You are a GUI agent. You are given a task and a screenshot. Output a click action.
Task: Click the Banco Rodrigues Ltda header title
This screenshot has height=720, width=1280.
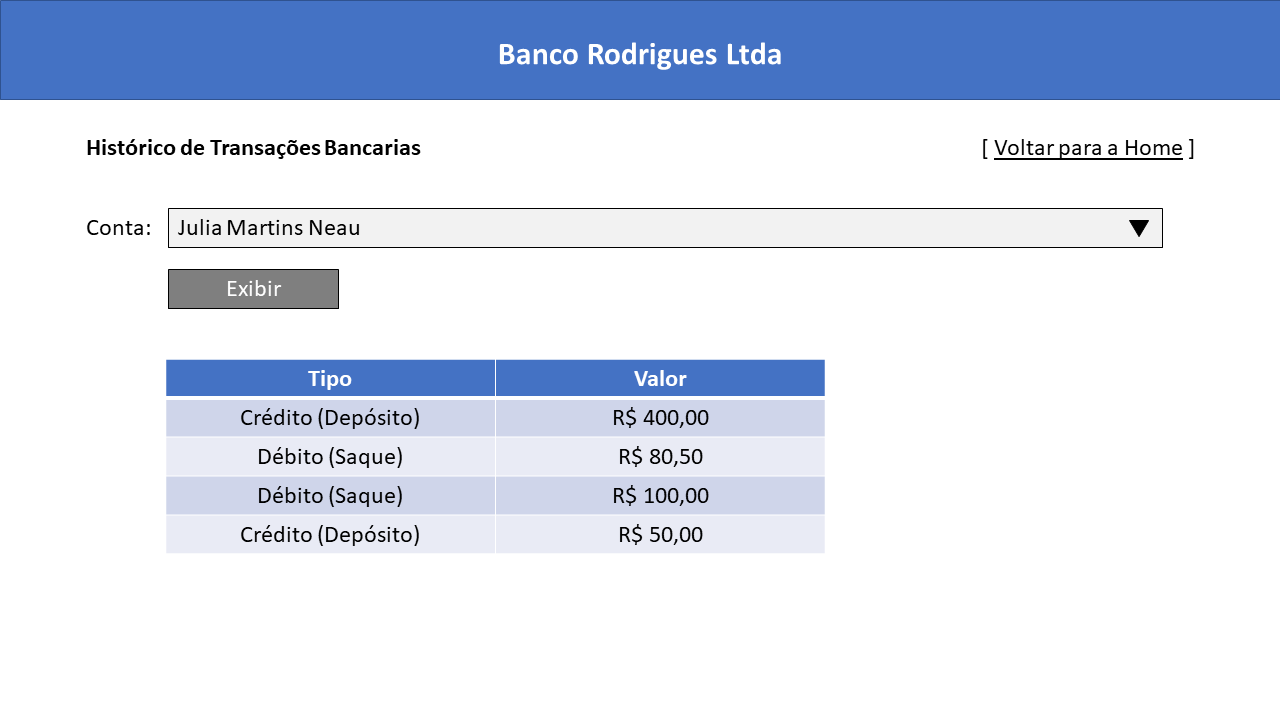640,54
